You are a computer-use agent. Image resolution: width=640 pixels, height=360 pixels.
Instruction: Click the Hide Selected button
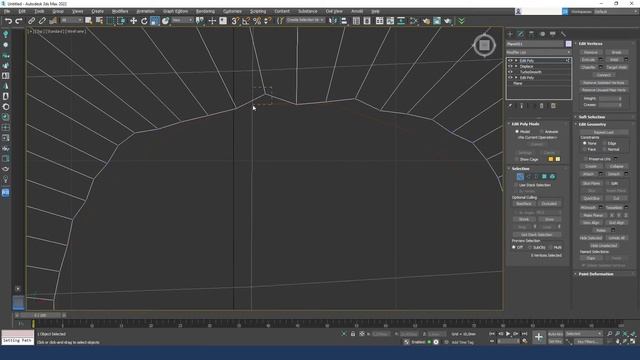[591, 238]
